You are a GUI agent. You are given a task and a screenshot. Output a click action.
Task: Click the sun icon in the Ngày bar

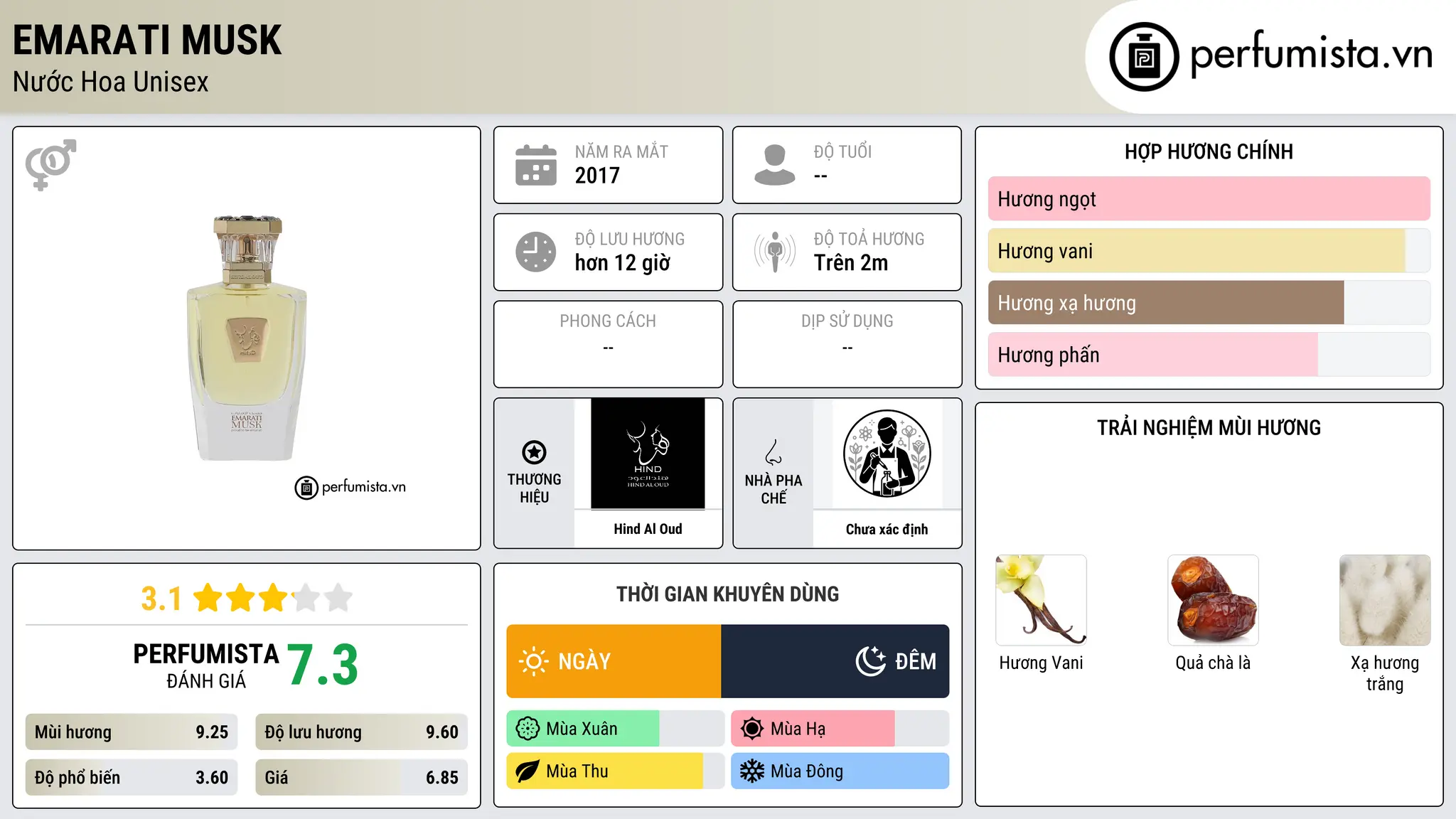point(533,661)
